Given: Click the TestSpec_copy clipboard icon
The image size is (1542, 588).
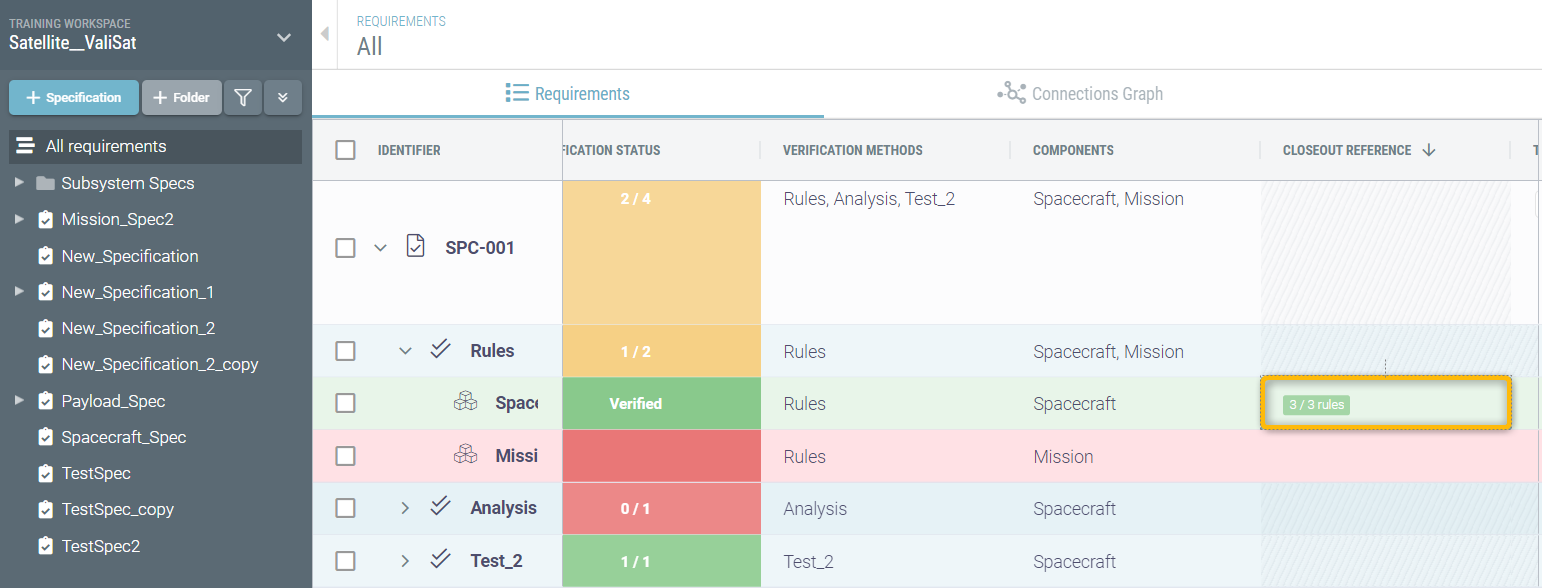Looking at the screenshot, I should click(45, 509).
